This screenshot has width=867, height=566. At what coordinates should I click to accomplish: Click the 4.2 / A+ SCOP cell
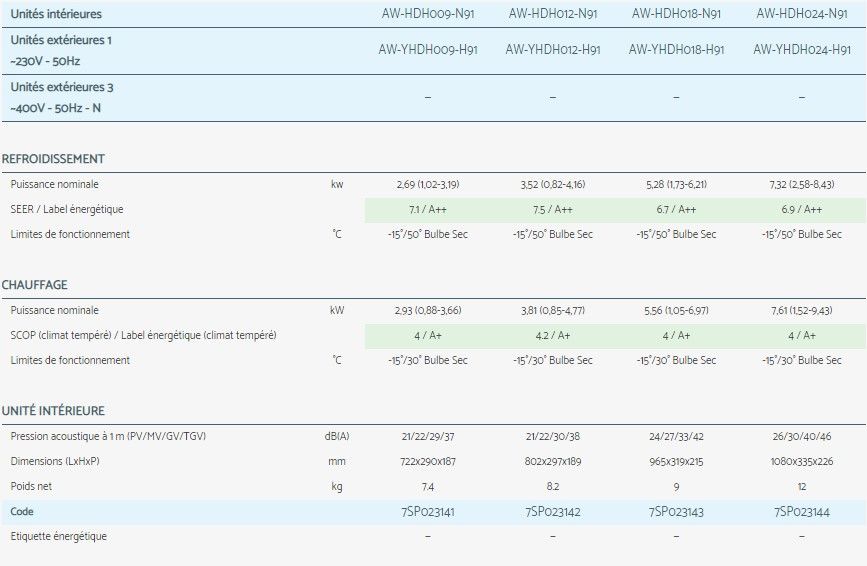pos(552,336)
